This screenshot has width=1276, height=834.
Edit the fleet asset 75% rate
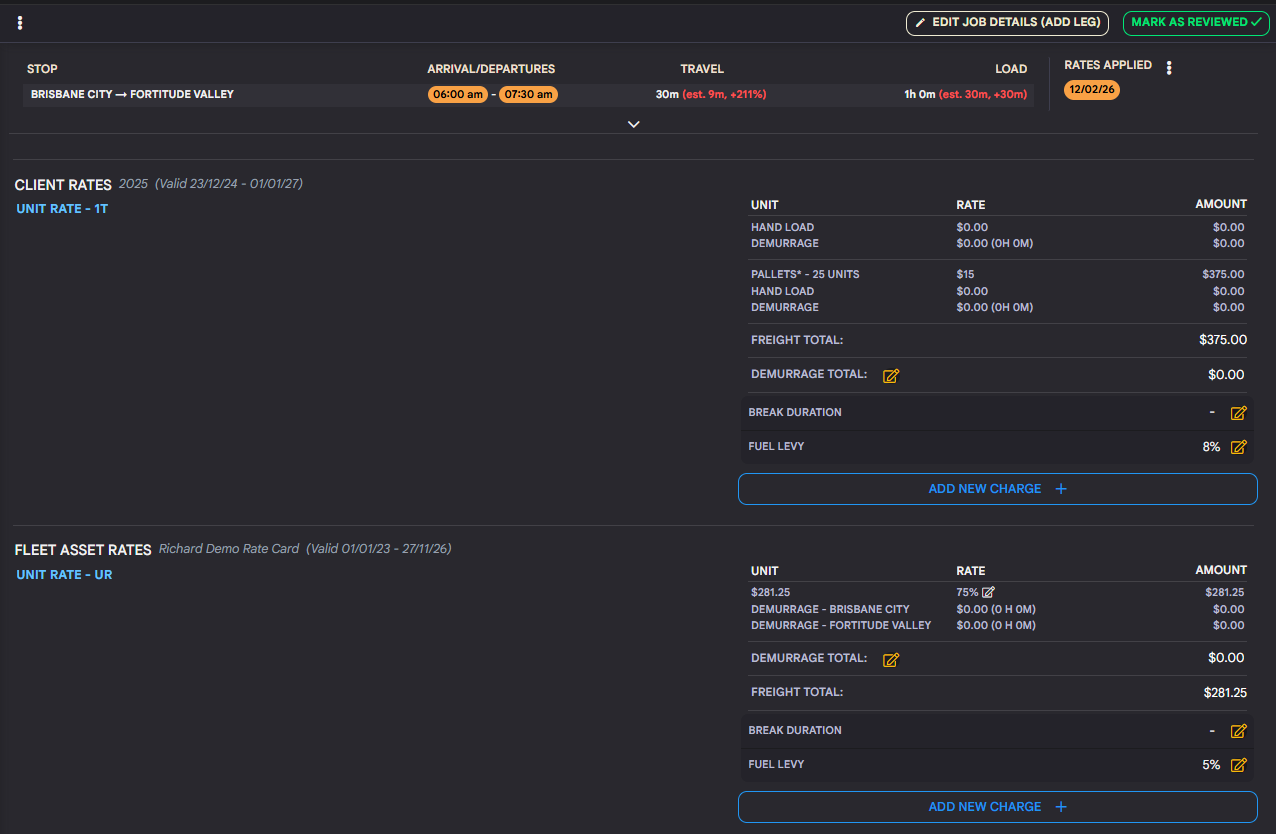pyautogui.click(x=988, y=592)
